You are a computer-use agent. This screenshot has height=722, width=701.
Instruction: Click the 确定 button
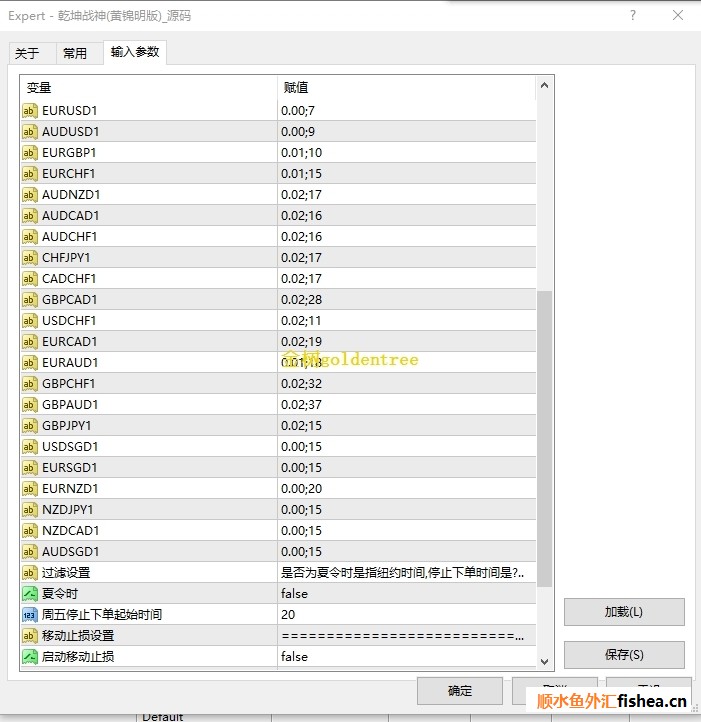point(459,691)
